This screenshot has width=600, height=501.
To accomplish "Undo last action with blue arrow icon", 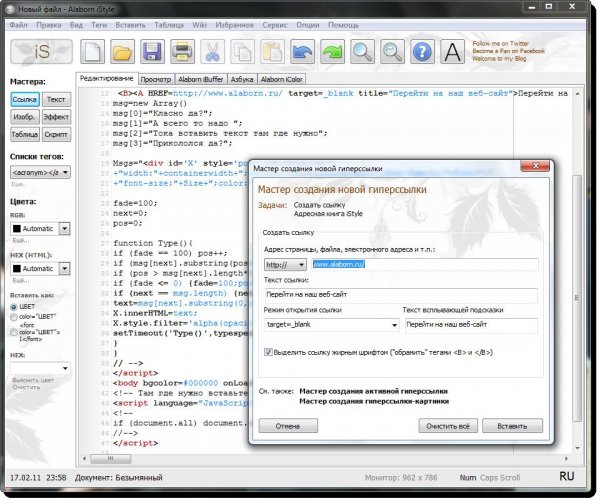I will (302, 51).
